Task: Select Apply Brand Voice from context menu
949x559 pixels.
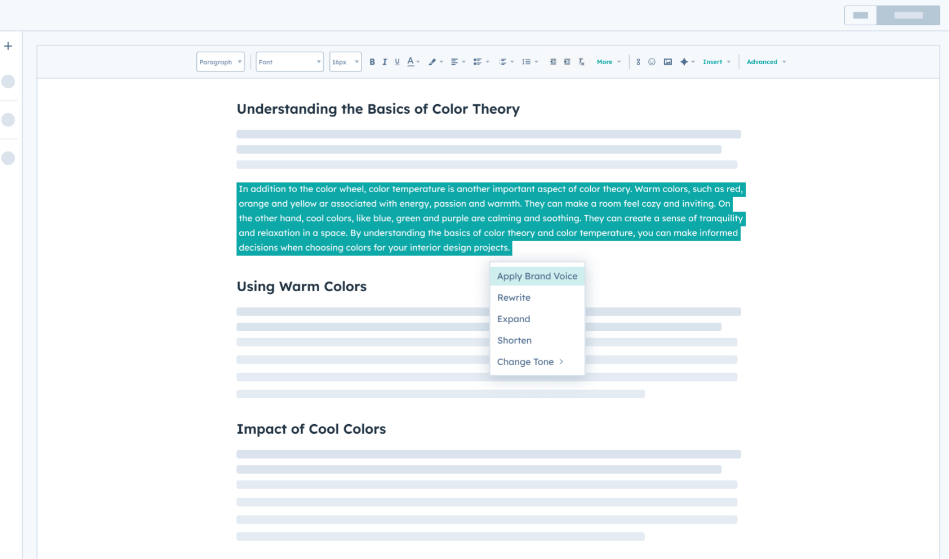Action: click(537, 276)
